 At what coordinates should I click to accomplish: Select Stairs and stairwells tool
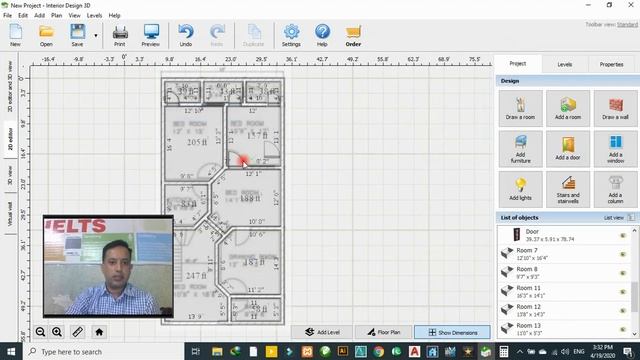568,189
